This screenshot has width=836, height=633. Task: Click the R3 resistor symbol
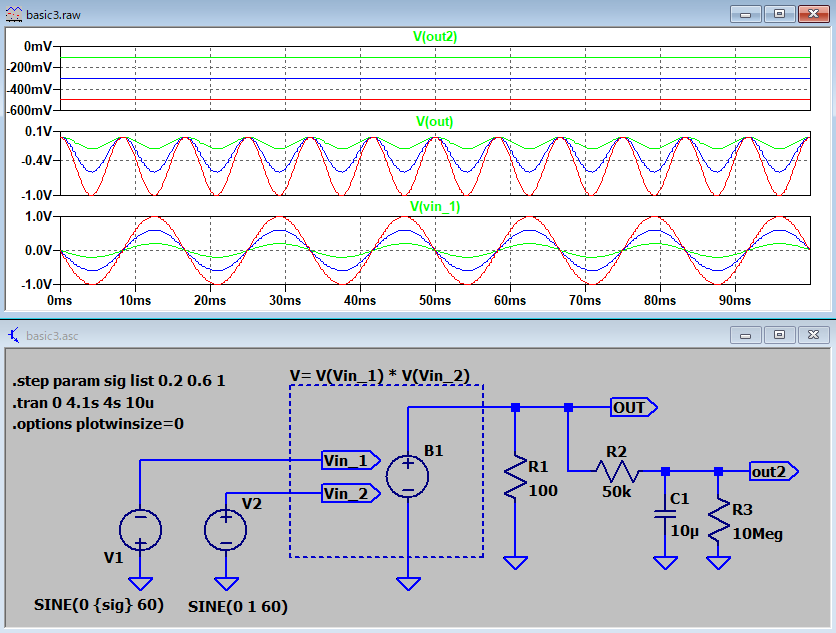(718, 519)
